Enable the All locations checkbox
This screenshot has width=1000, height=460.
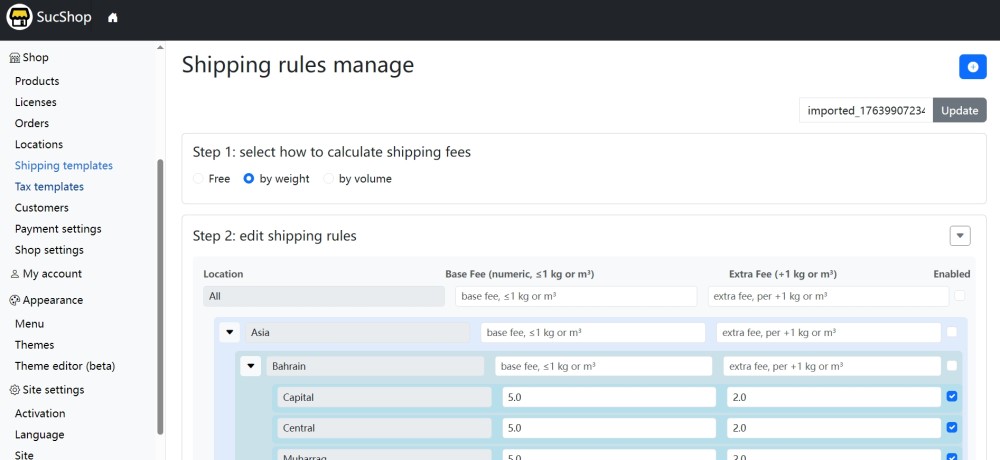pos(959,296)
